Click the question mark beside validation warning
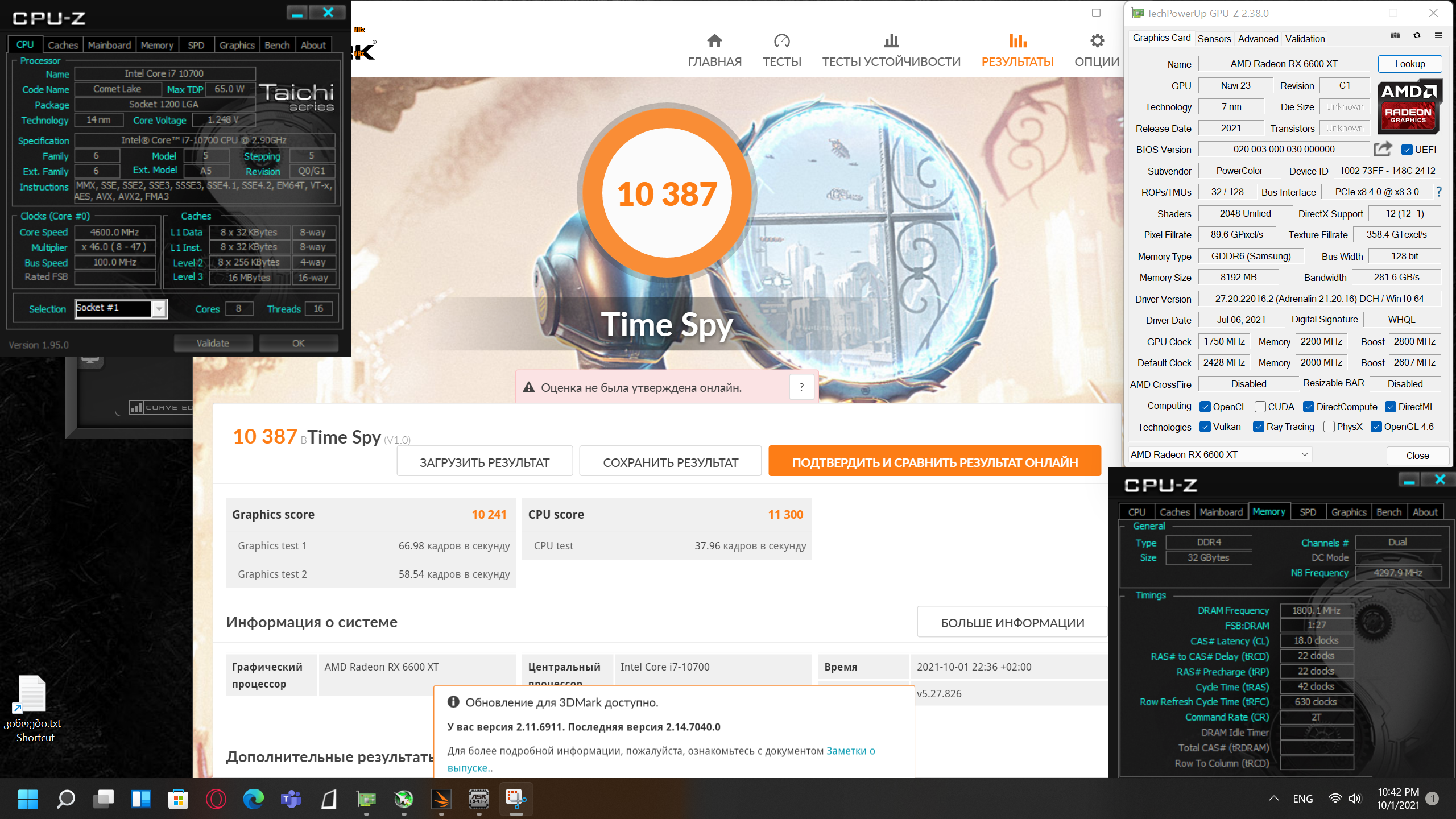The image size is (1456, 819). (801, 387)
